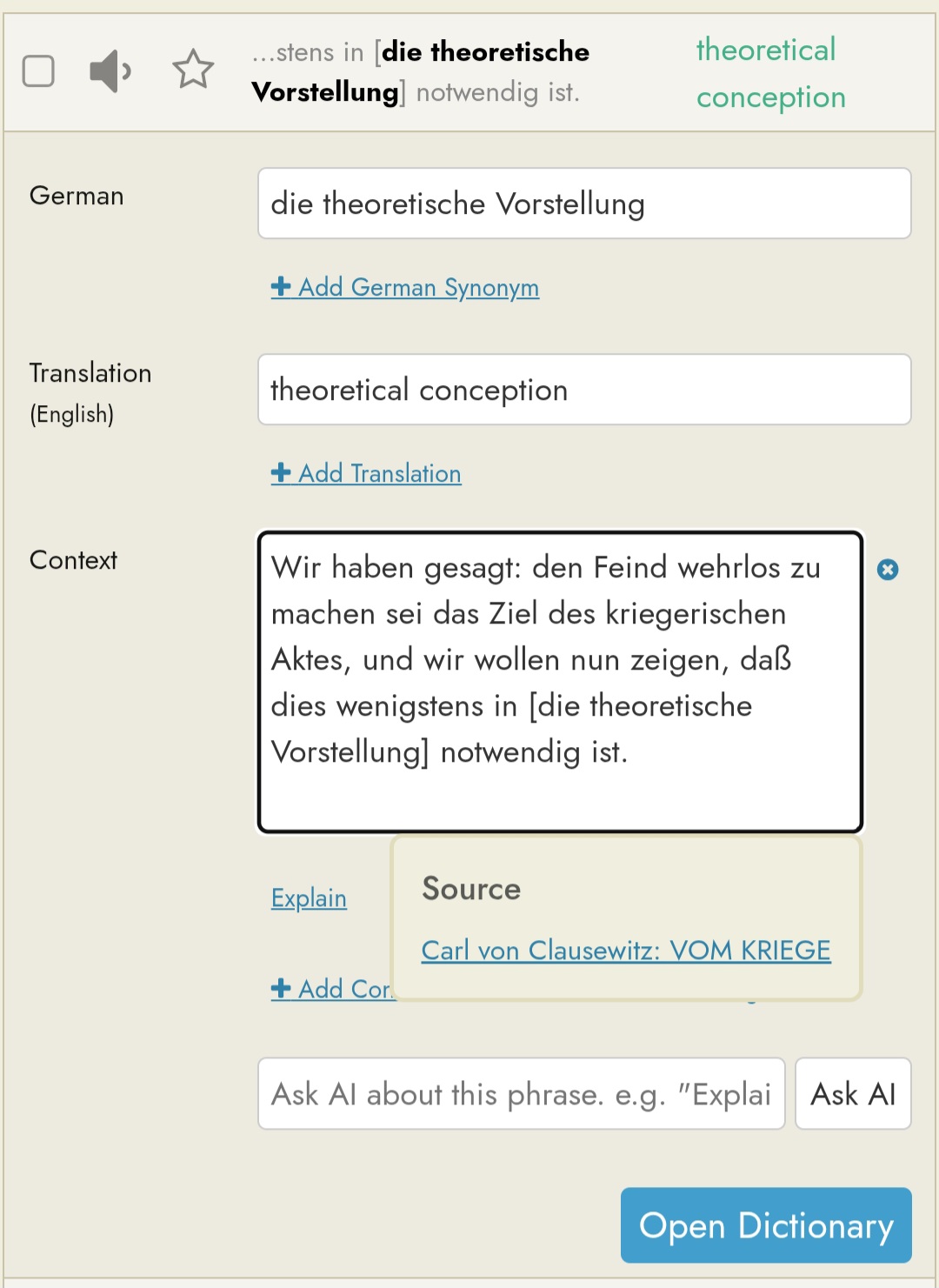
Task: Click plus icon beside Add Translation
Action: (281, 472)
